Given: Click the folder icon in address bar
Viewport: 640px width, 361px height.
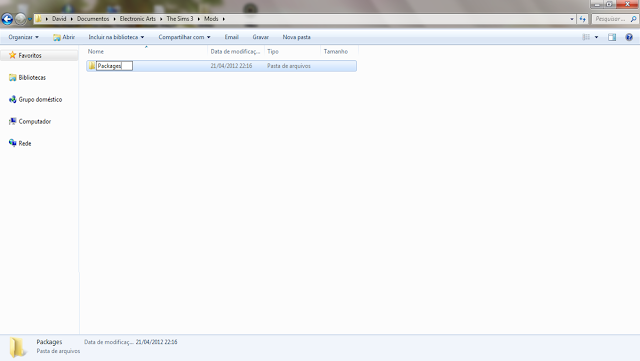Looking at the screenshot, I should coord(38,19).
